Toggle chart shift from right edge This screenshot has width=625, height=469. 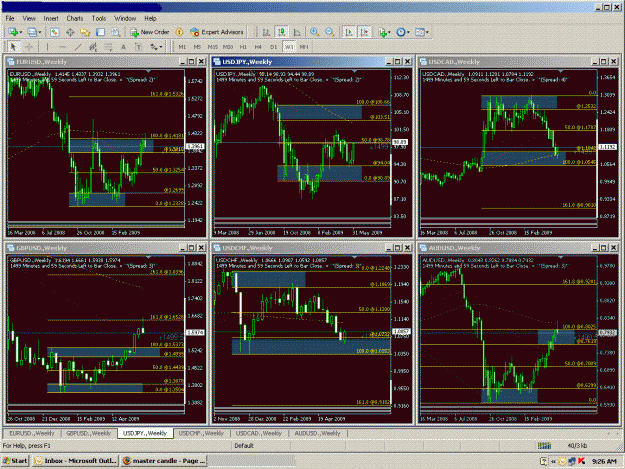coord(365,32)
